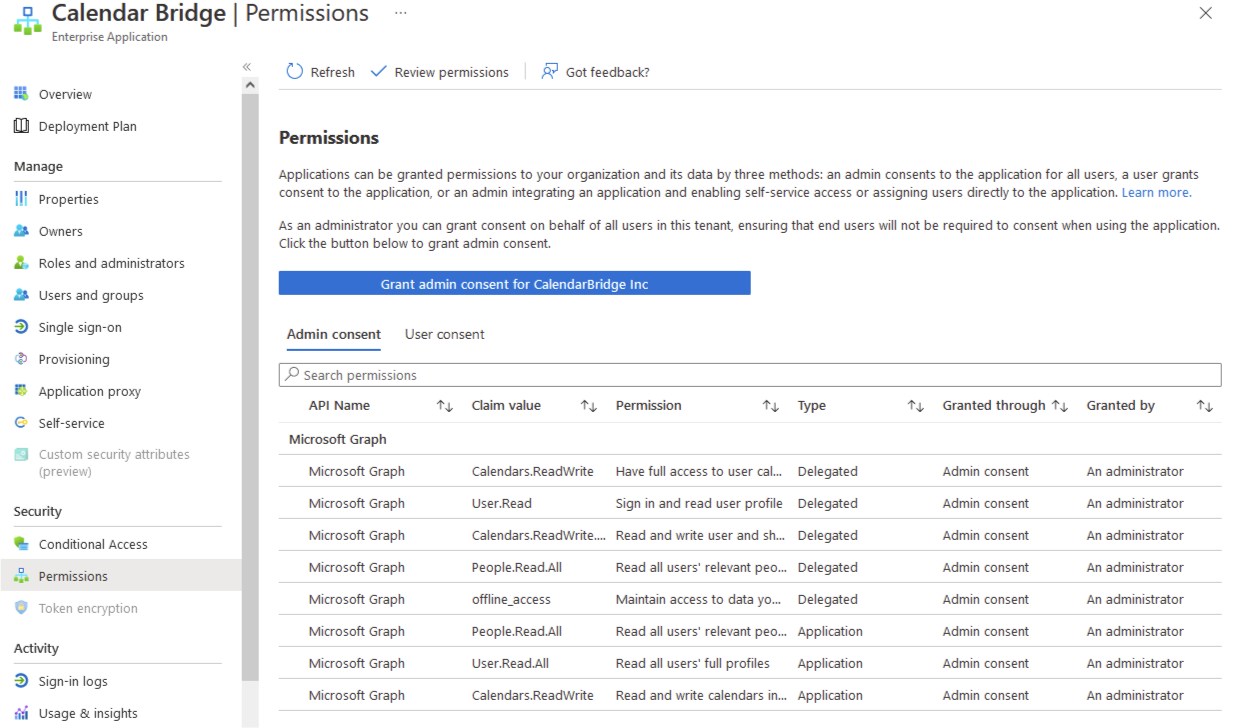The width and height of the screenshot is (1239, 728).
Task: Click Review permissions button label
Action: pos(452,72)
